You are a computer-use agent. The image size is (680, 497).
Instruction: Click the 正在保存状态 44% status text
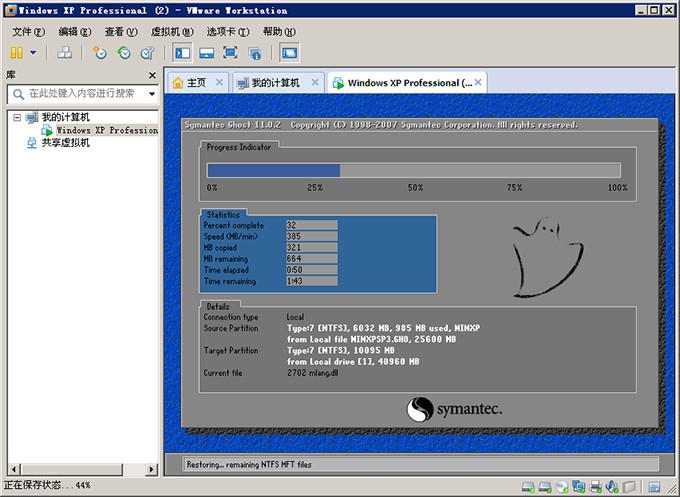click(47, 485)
